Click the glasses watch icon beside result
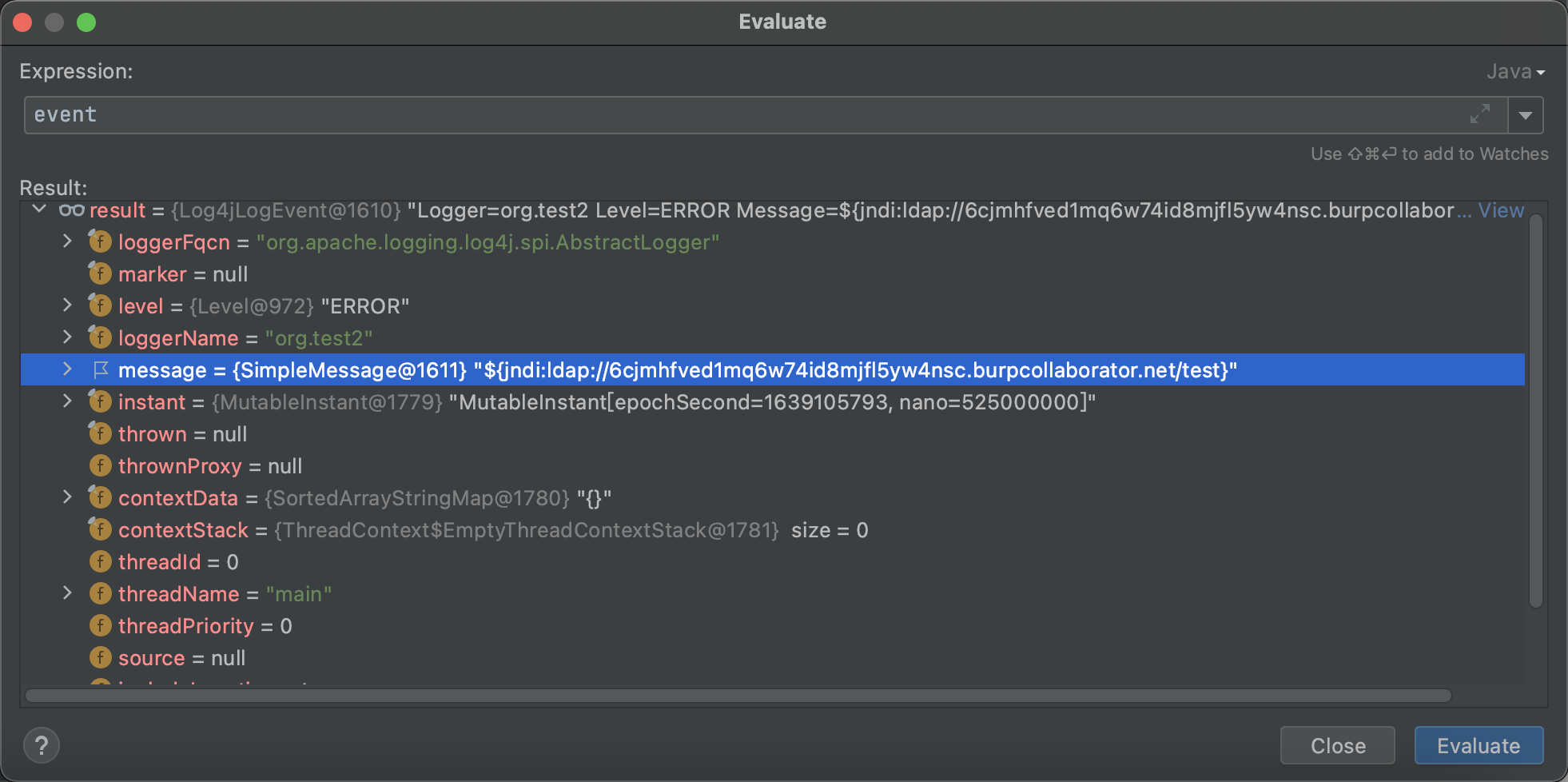 point(71,210)
